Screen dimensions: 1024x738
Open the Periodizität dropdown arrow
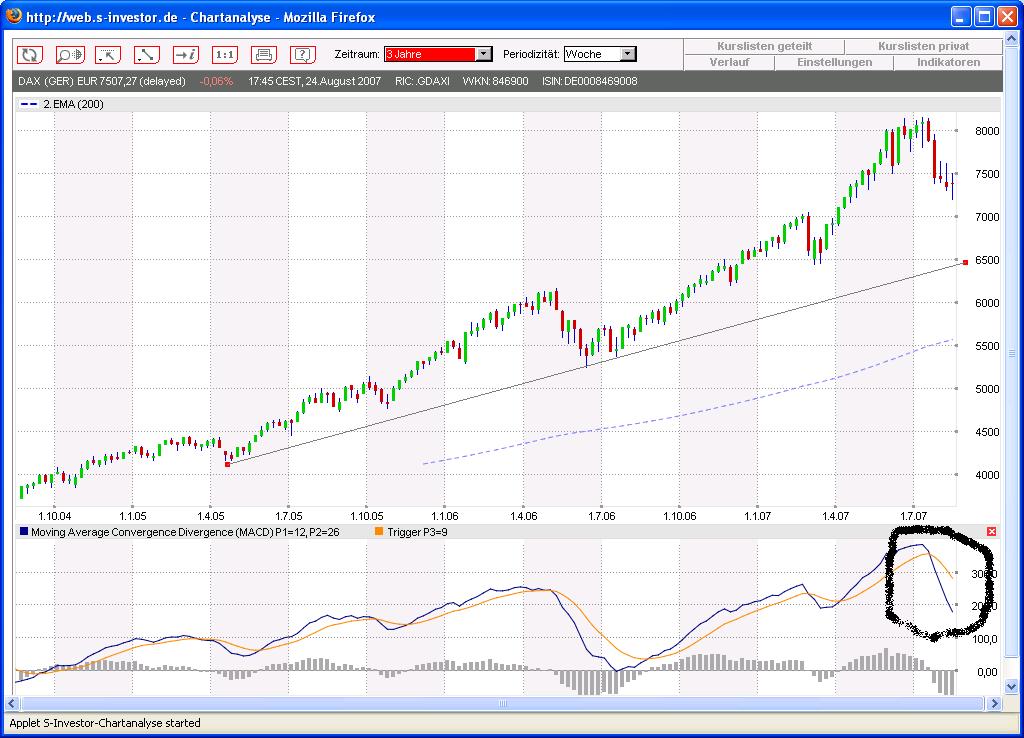[628, 54]
